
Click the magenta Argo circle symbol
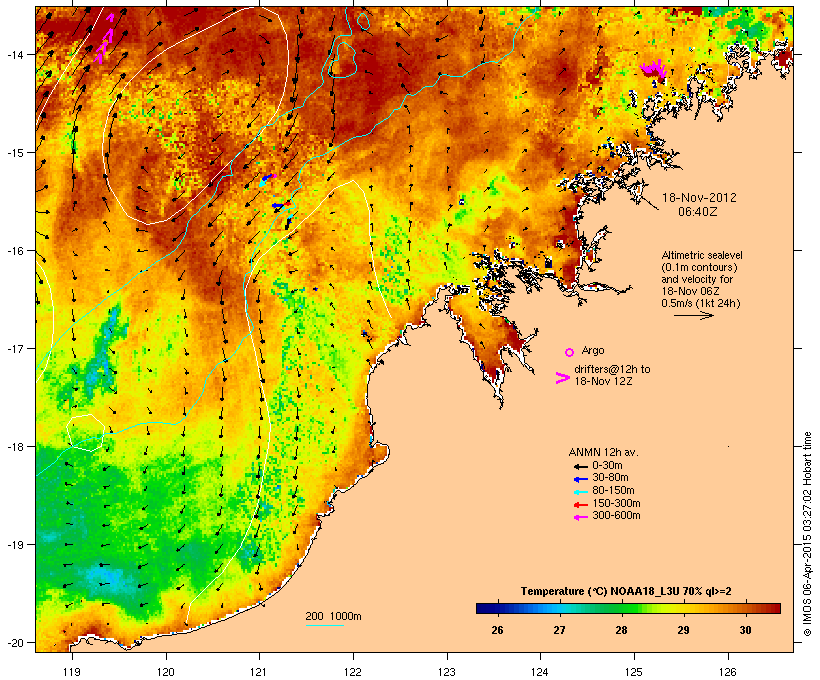coord(570,352)
